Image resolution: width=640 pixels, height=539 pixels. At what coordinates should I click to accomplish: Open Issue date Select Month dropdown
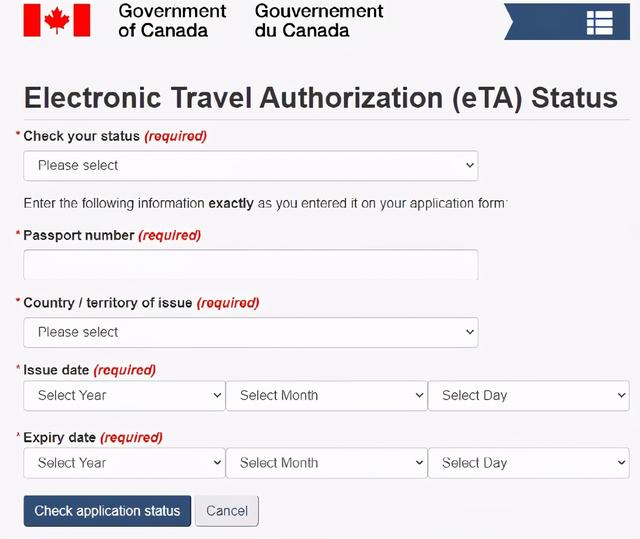327,396
